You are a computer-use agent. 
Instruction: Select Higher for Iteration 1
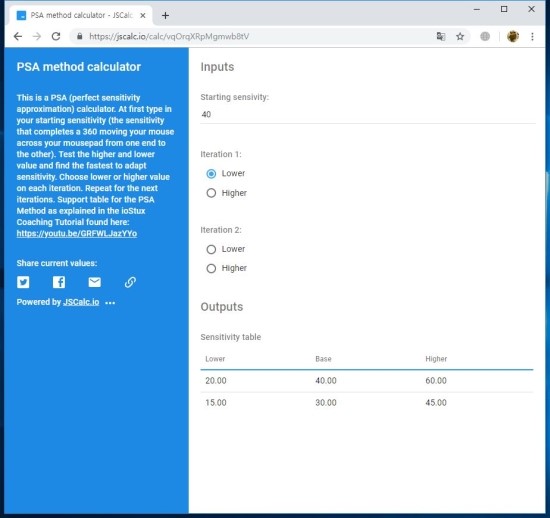pyautogui.click(x=211, y=193)
